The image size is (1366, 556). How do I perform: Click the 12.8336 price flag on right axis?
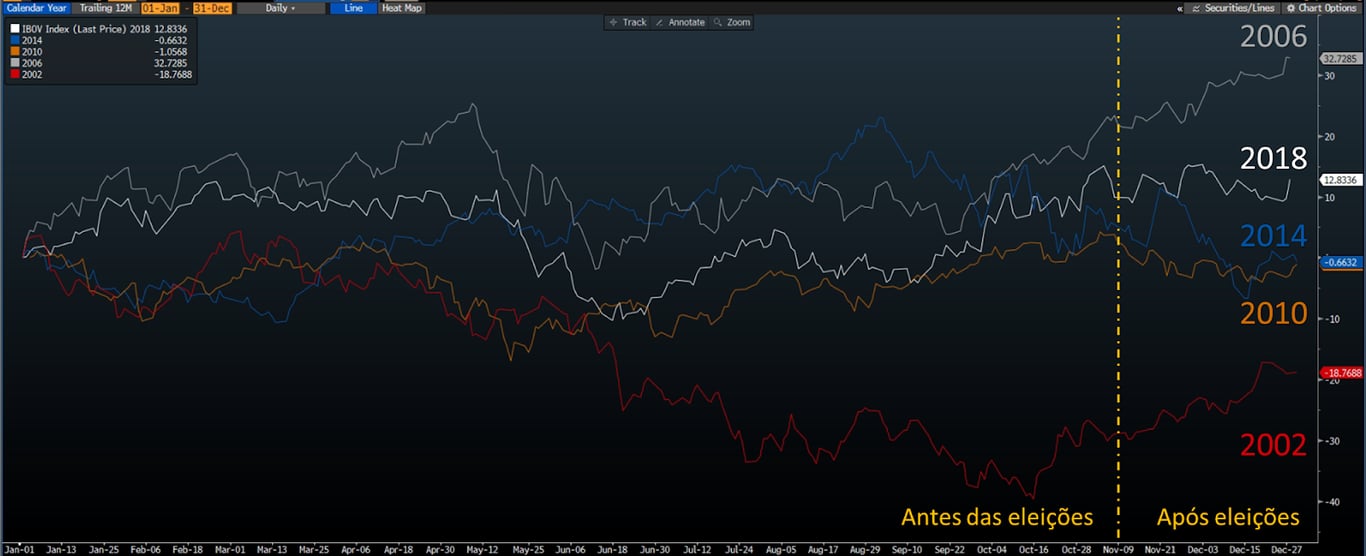(1341, 180)
